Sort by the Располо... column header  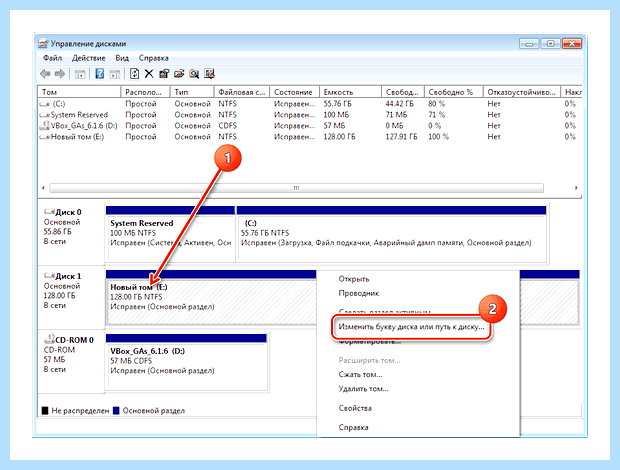(146, 92)
